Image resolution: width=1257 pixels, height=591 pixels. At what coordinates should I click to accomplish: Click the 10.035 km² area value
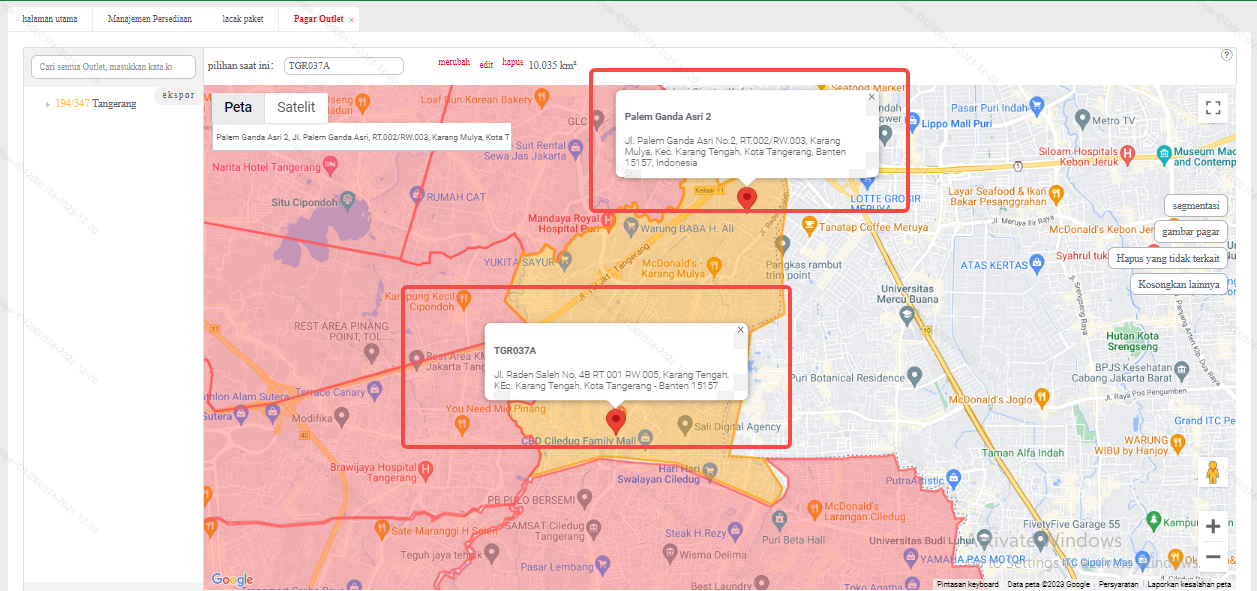click(552, 65)
